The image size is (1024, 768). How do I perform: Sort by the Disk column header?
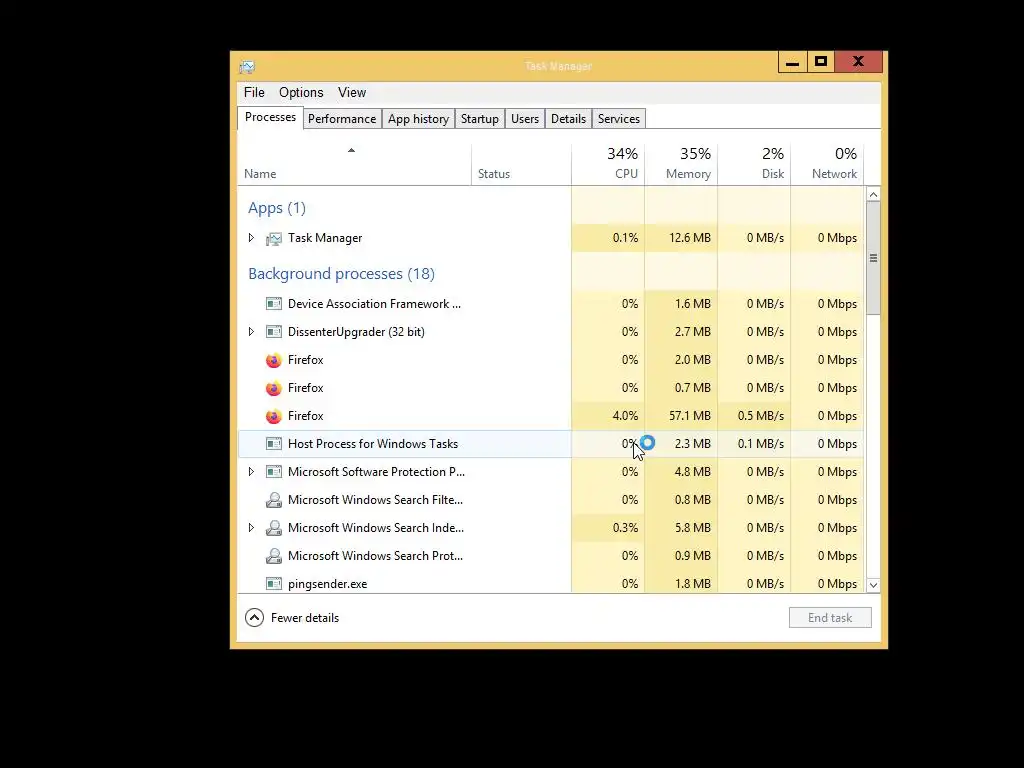click(x=754, y=165)
